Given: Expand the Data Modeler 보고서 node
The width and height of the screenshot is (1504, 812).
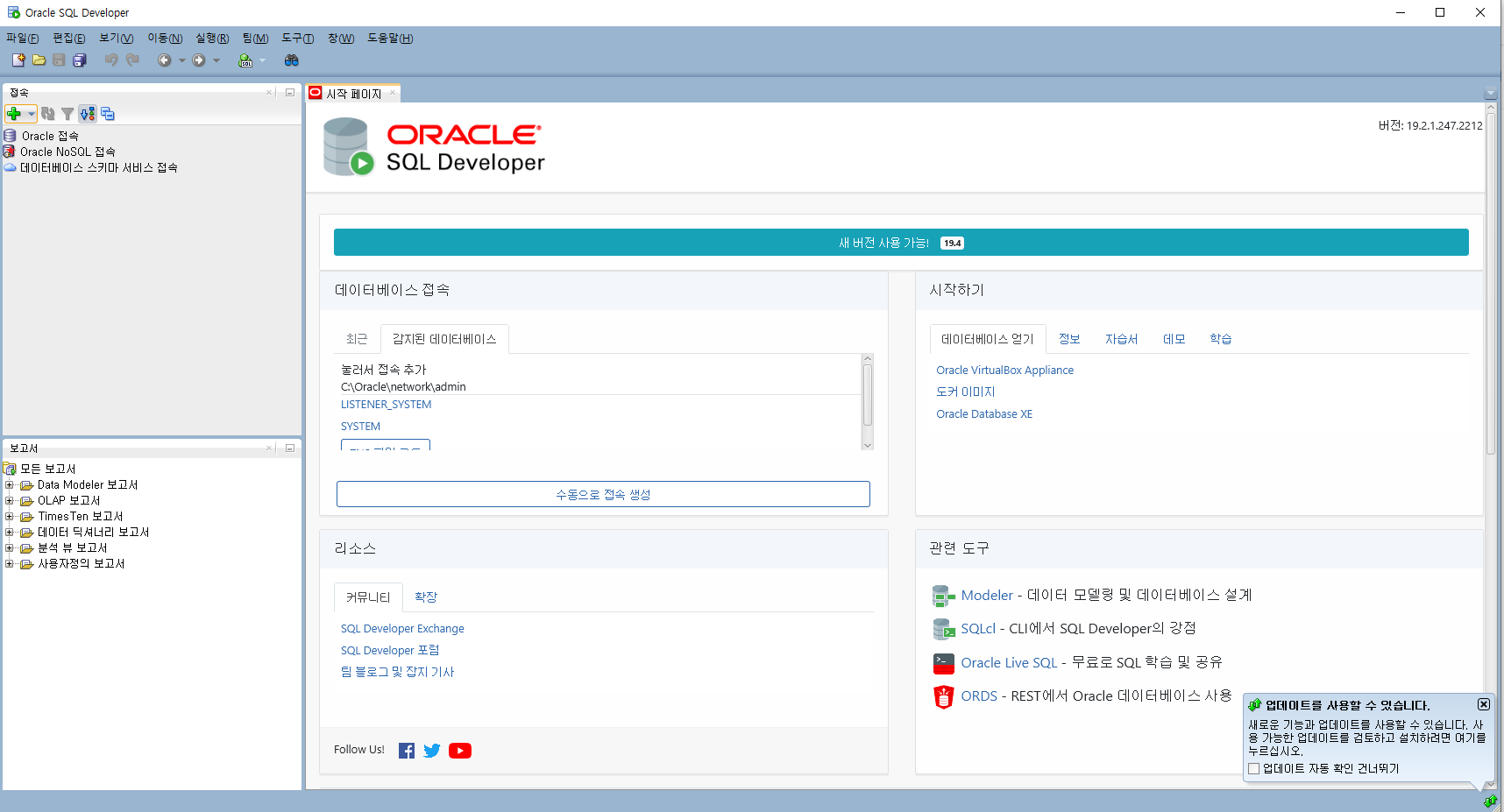Looking at the screenshot, I should (10, 484).
